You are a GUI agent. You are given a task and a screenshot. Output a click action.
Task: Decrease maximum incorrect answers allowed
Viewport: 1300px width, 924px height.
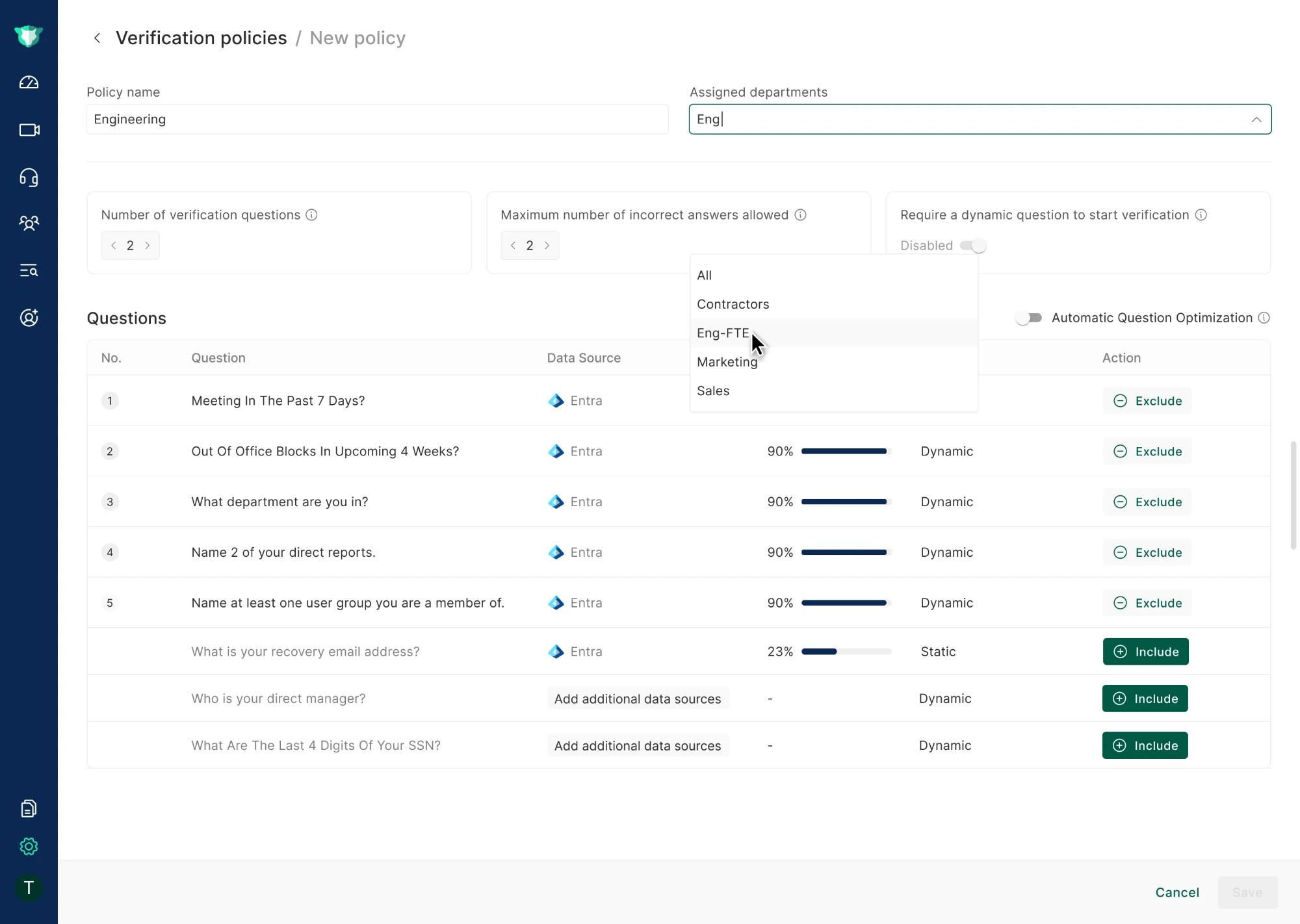[513, 246]
